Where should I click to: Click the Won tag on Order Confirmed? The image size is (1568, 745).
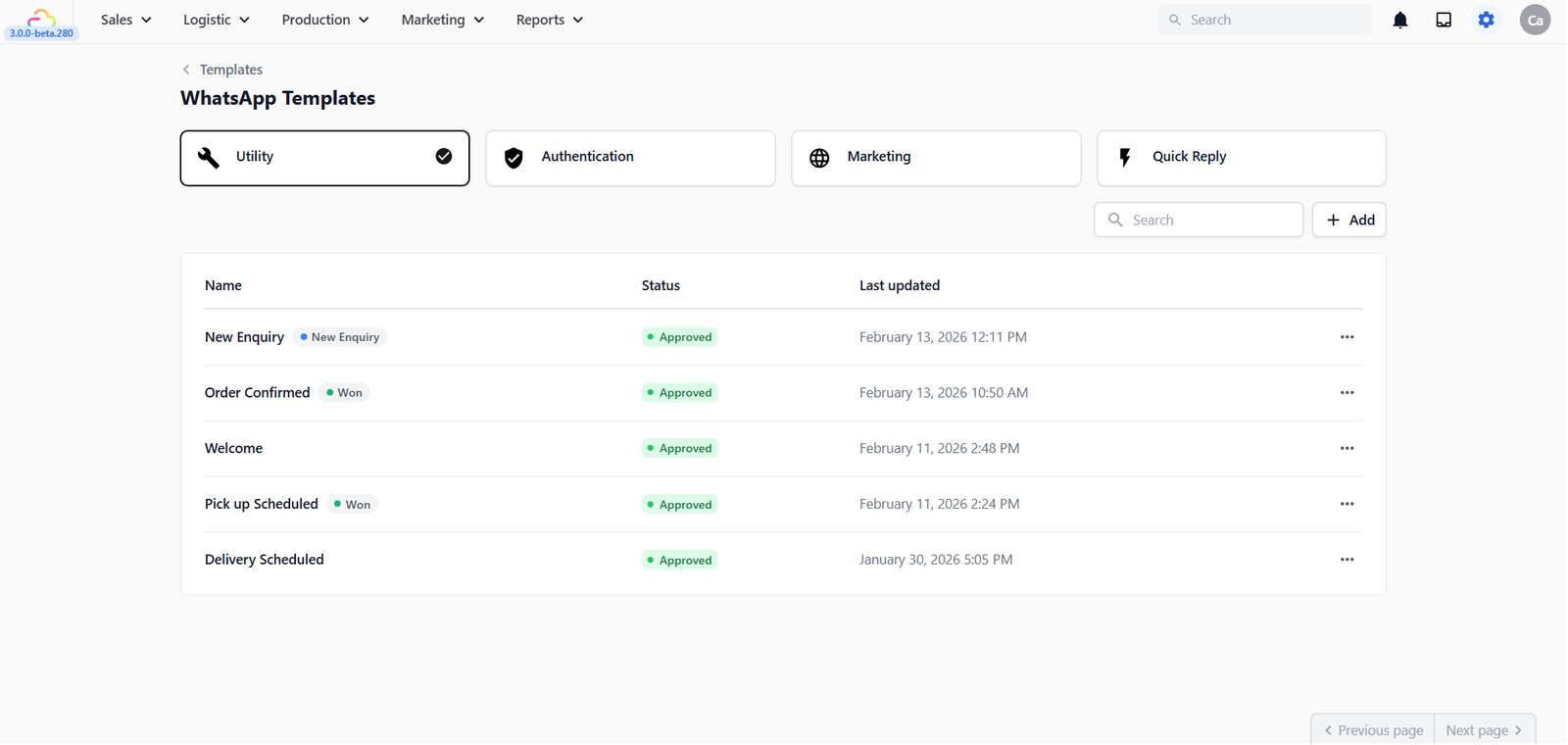pos(344,393)
